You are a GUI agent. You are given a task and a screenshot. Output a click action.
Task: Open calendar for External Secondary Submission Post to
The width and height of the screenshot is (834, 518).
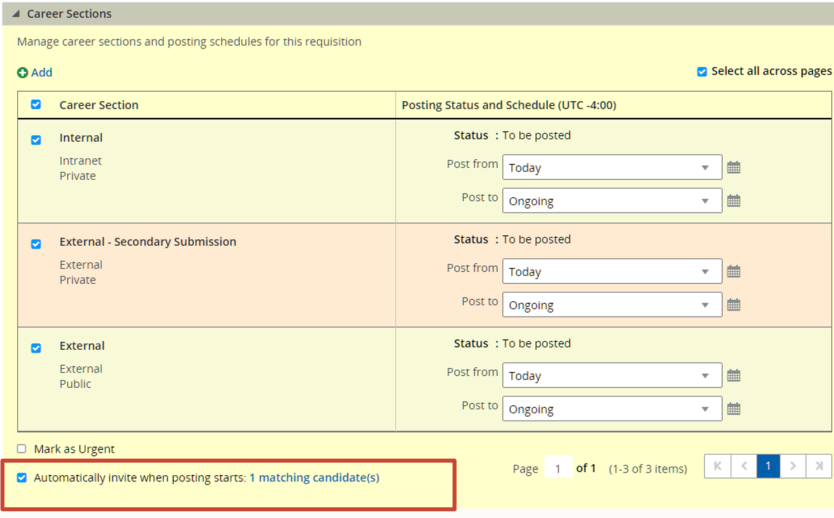(x=733, y=305)
